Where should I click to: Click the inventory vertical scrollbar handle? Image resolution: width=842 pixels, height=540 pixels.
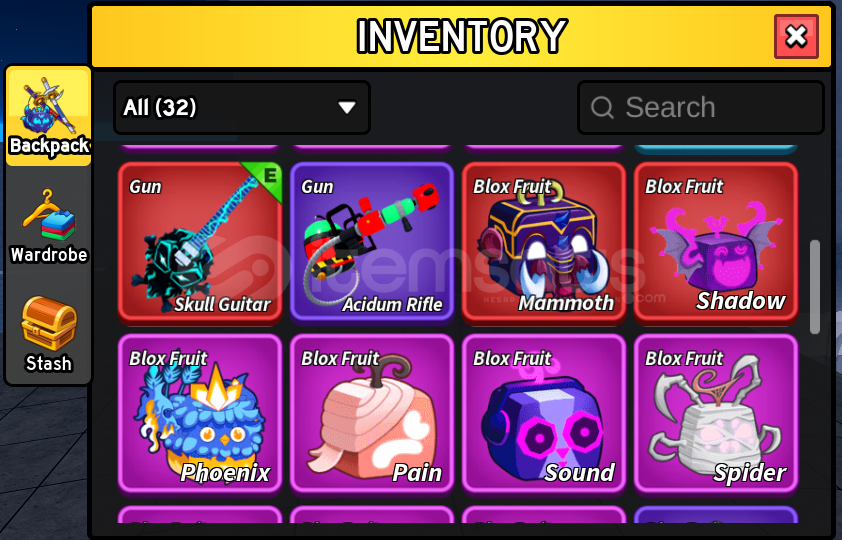point(815,287)
